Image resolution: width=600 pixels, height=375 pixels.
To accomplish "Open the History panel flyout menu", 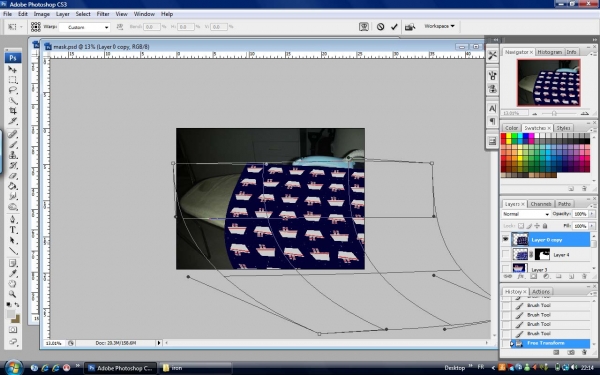I will point(592,293).
